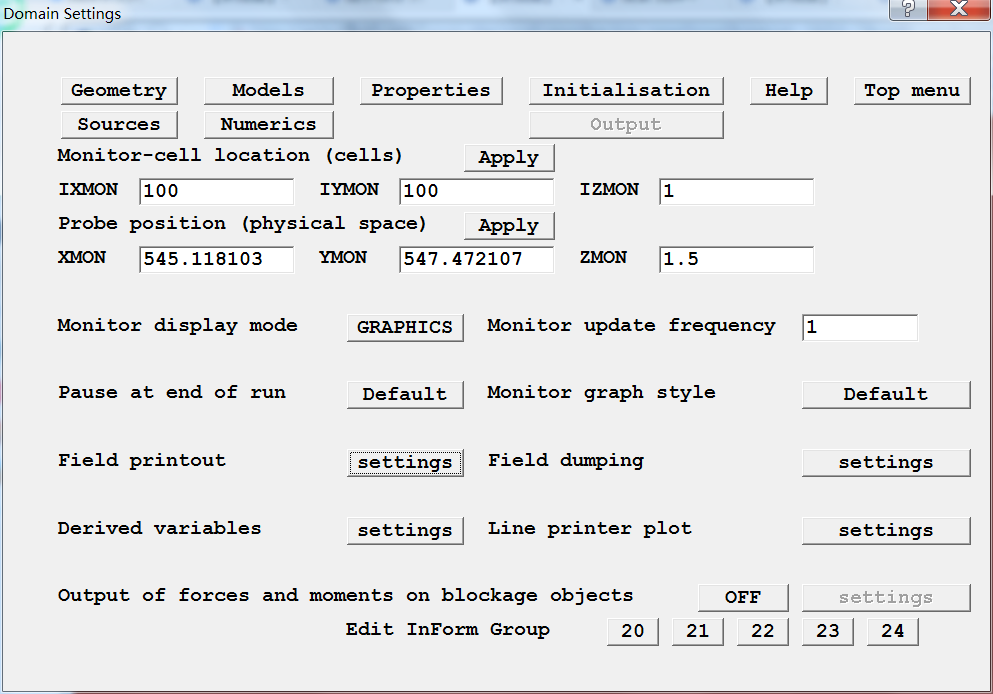The height and width of the screenshot is (694, 993).
Task: Toggle Pause at end of run Default
Action: 405,395
